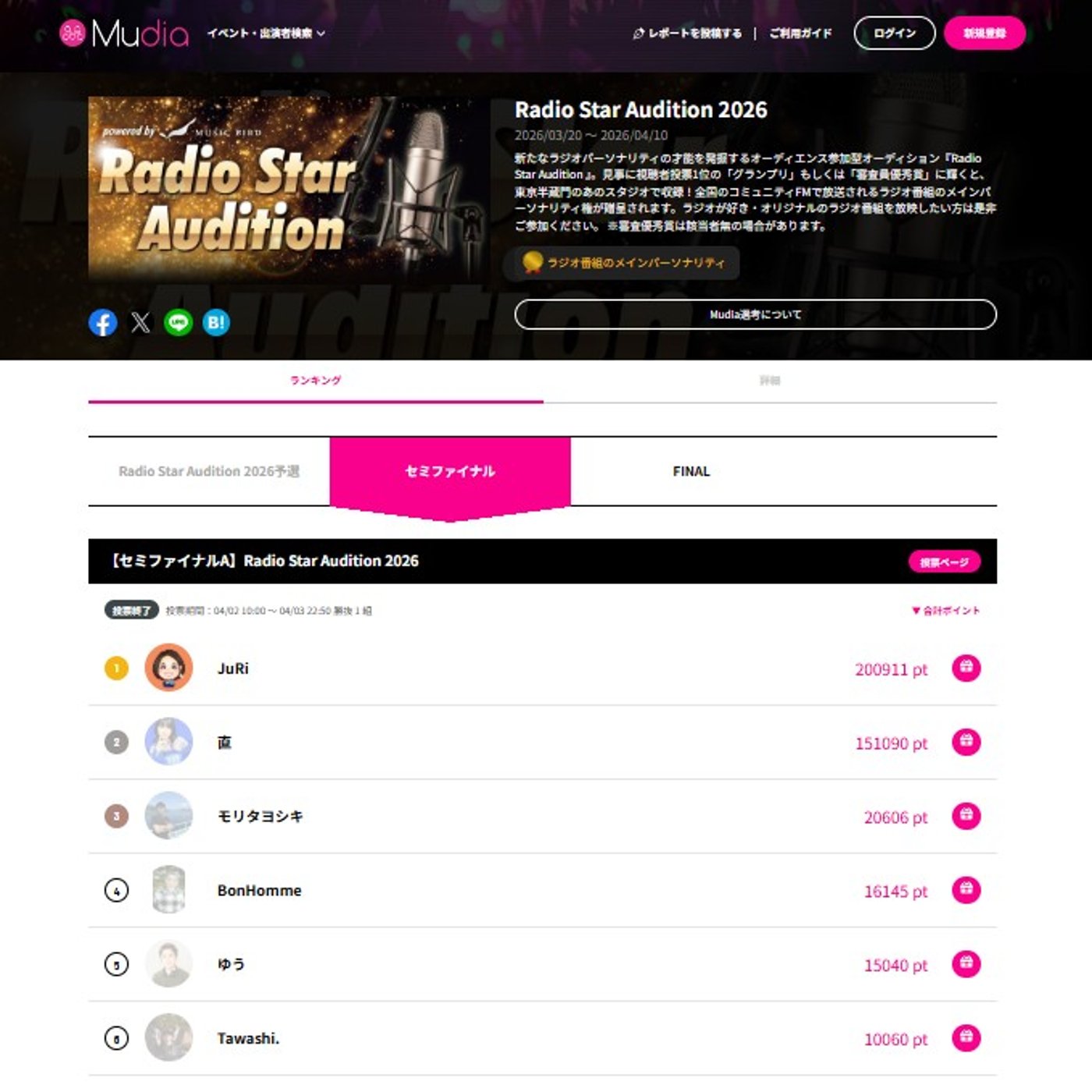The image size is (1092, 1092).
Task: Select Radio Star Audition 2026予選 tab
Action: pyautogui.click(x=209, y=471)
